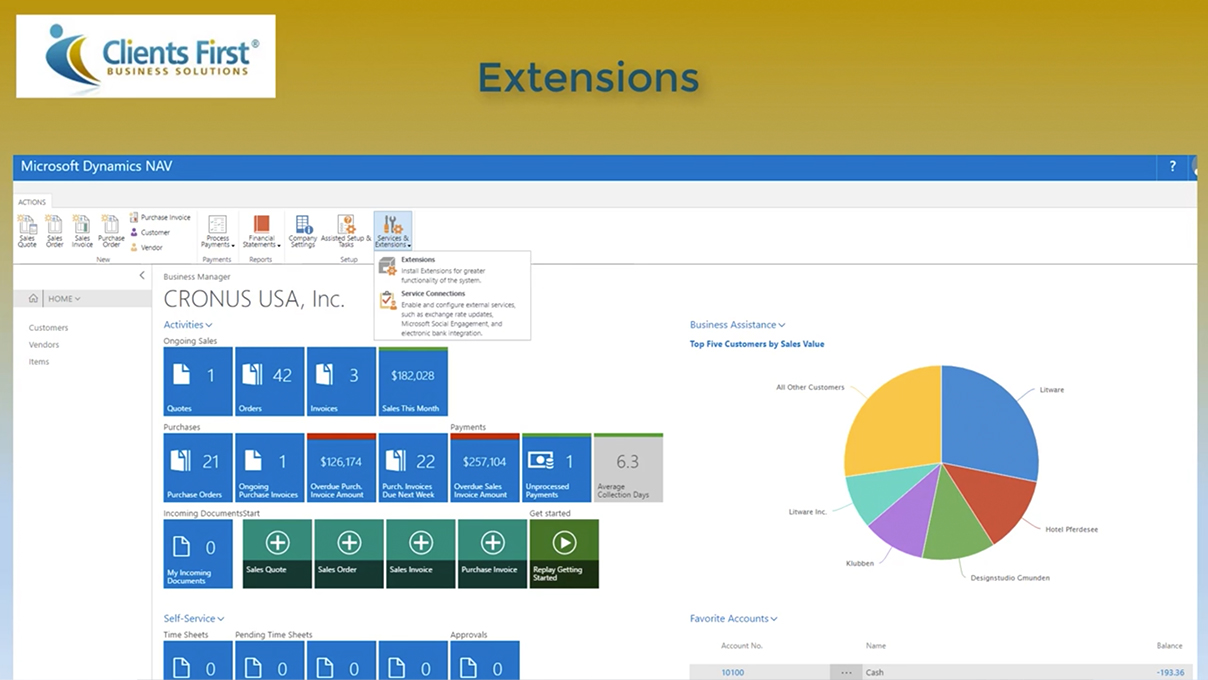Viewport: 1208px width, 680px height.
Task: Click the Cash name cell
Action: 875,672
